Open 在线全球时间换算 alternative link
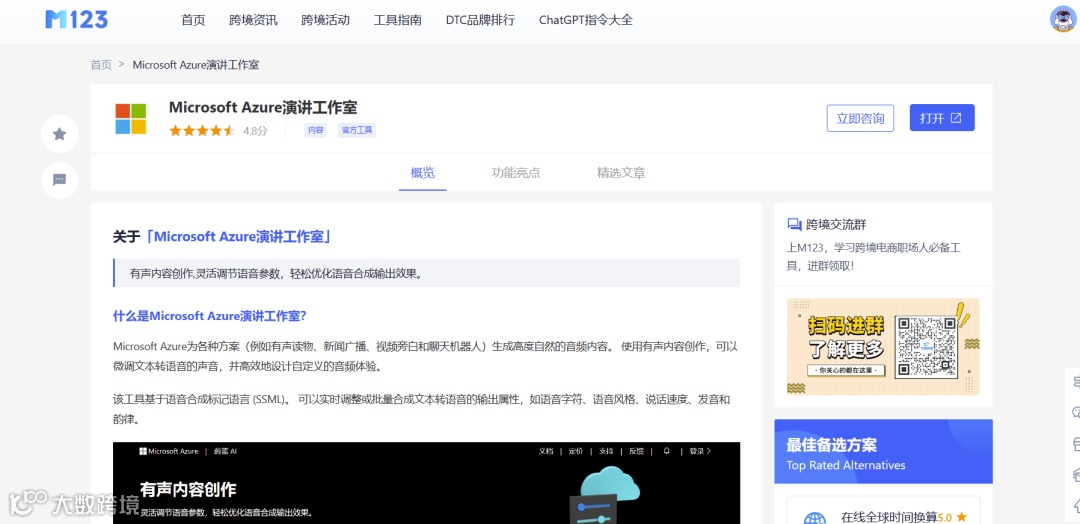Viewport: 1080px width, 524px height. tap(889, 516)
